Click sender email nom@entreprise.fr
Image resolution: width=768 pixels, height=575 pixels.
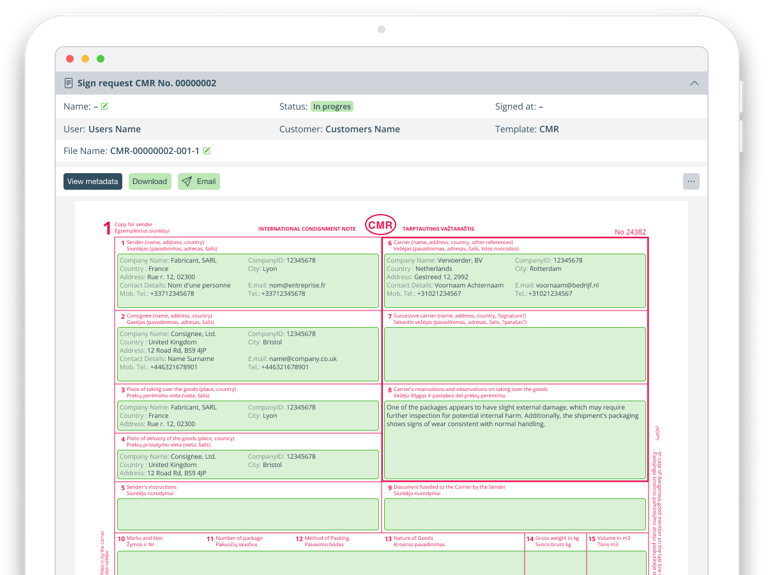pos(297,285)
